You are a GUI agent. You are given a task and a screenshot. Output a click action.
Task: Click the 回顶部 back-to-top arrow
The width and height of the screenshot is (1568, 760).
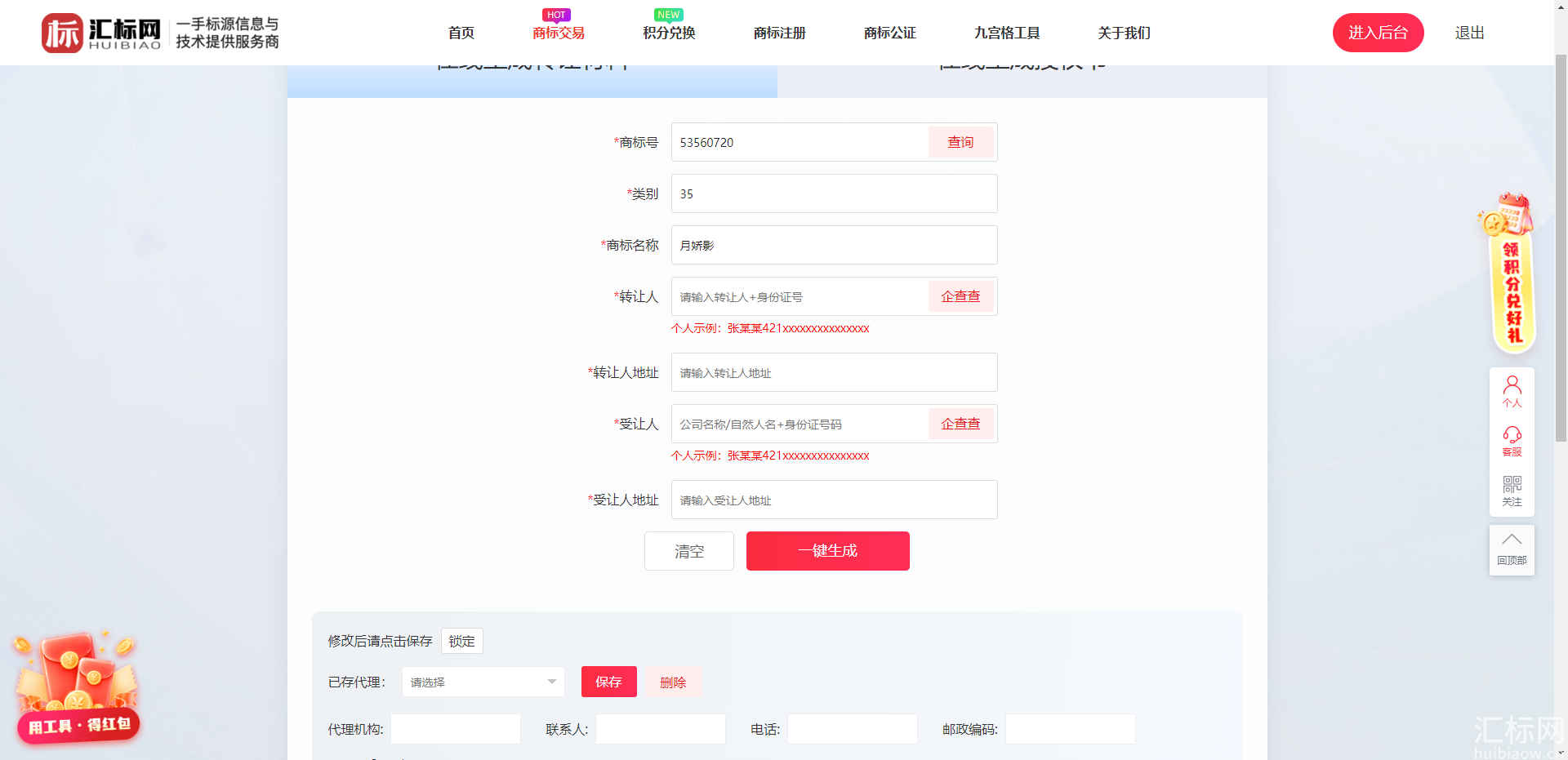tap(1512, 549)
